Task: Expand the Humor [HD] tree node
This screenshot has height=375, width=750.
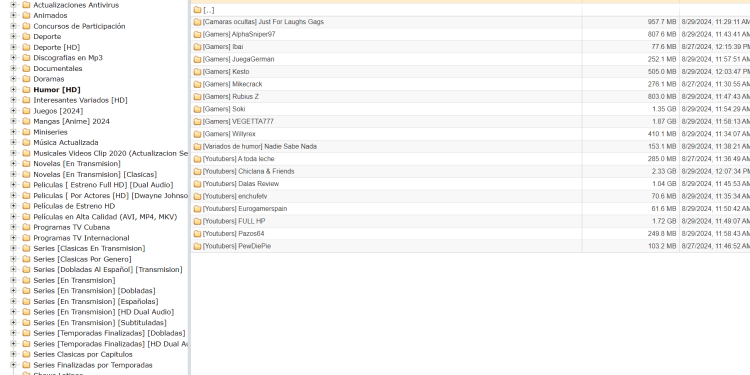Action: tap(13, 89)
